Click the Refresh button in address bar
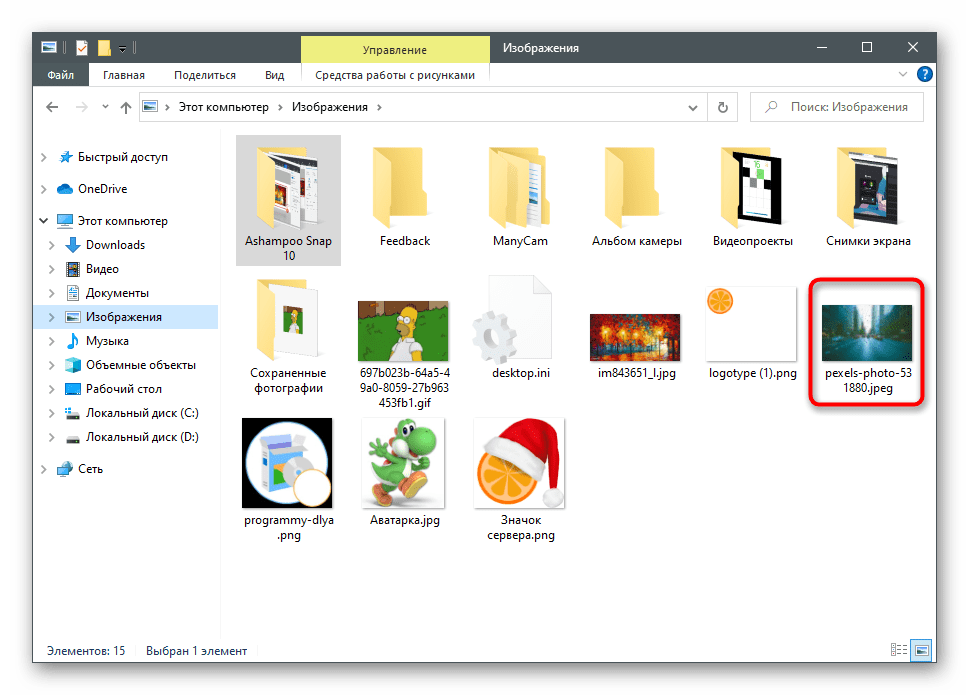The height and width of the screenshot is (695, 969). click(721, 107)
